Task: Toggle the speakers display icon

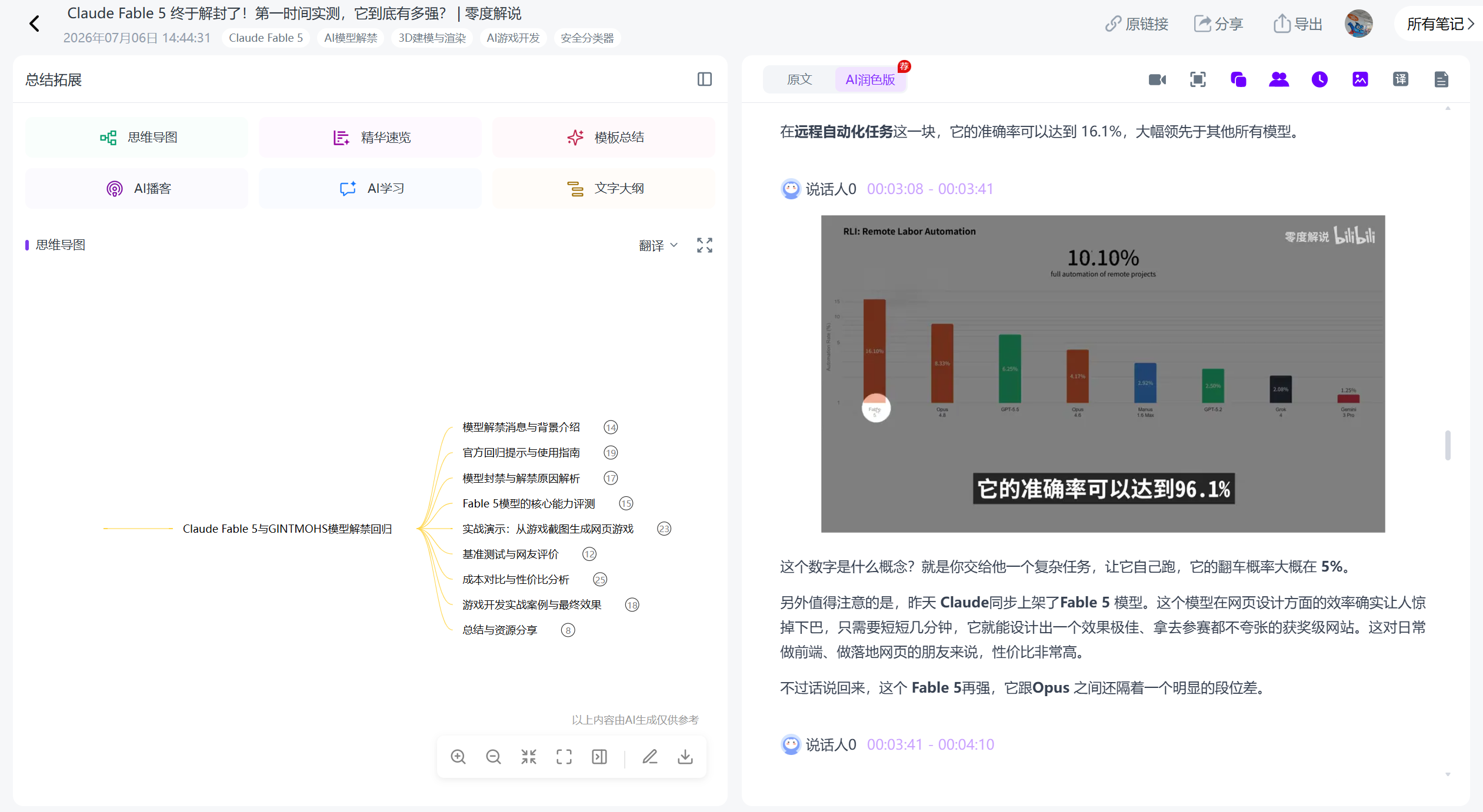Action: (x=1279, y=79)
